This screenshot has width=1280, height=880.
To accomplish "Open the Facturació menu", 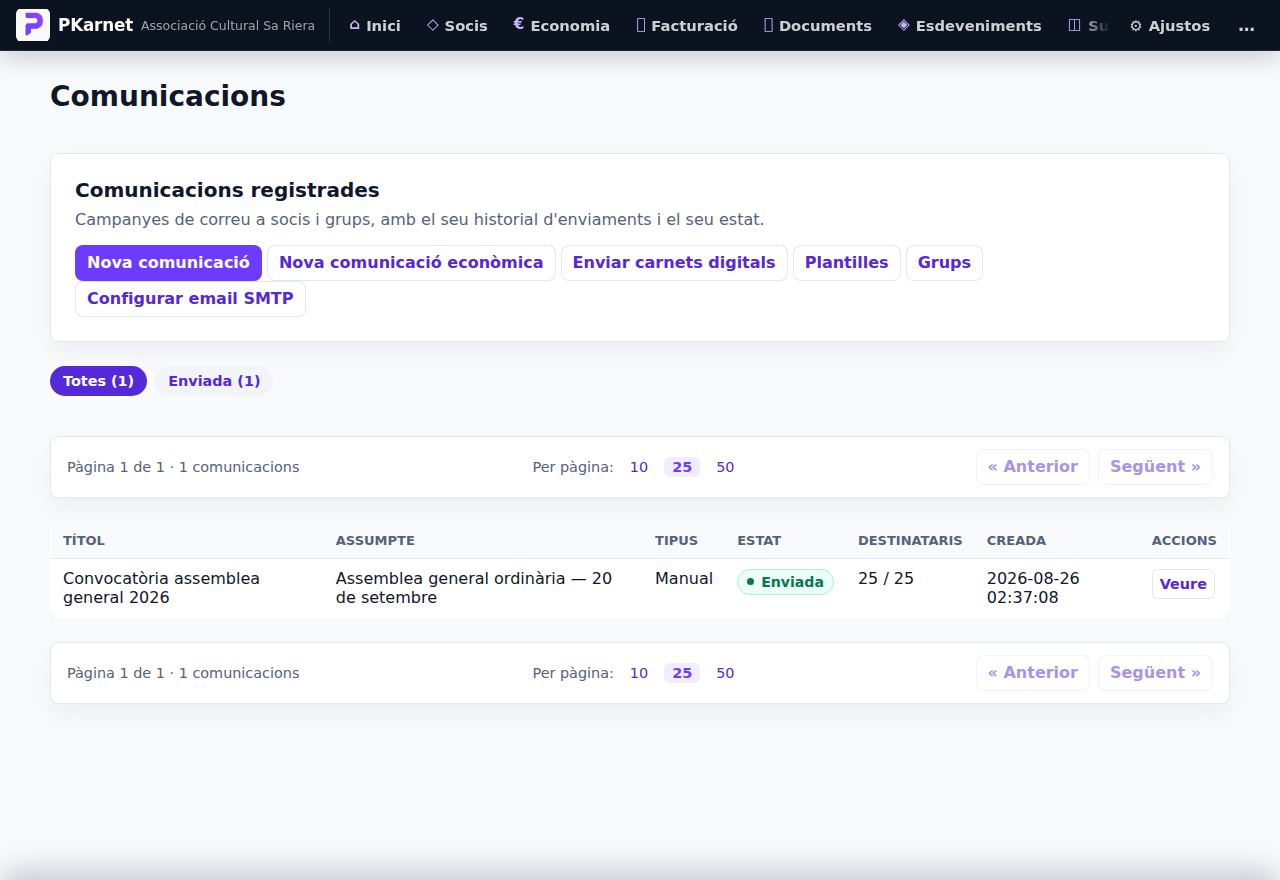I will (x=687, y=26).
